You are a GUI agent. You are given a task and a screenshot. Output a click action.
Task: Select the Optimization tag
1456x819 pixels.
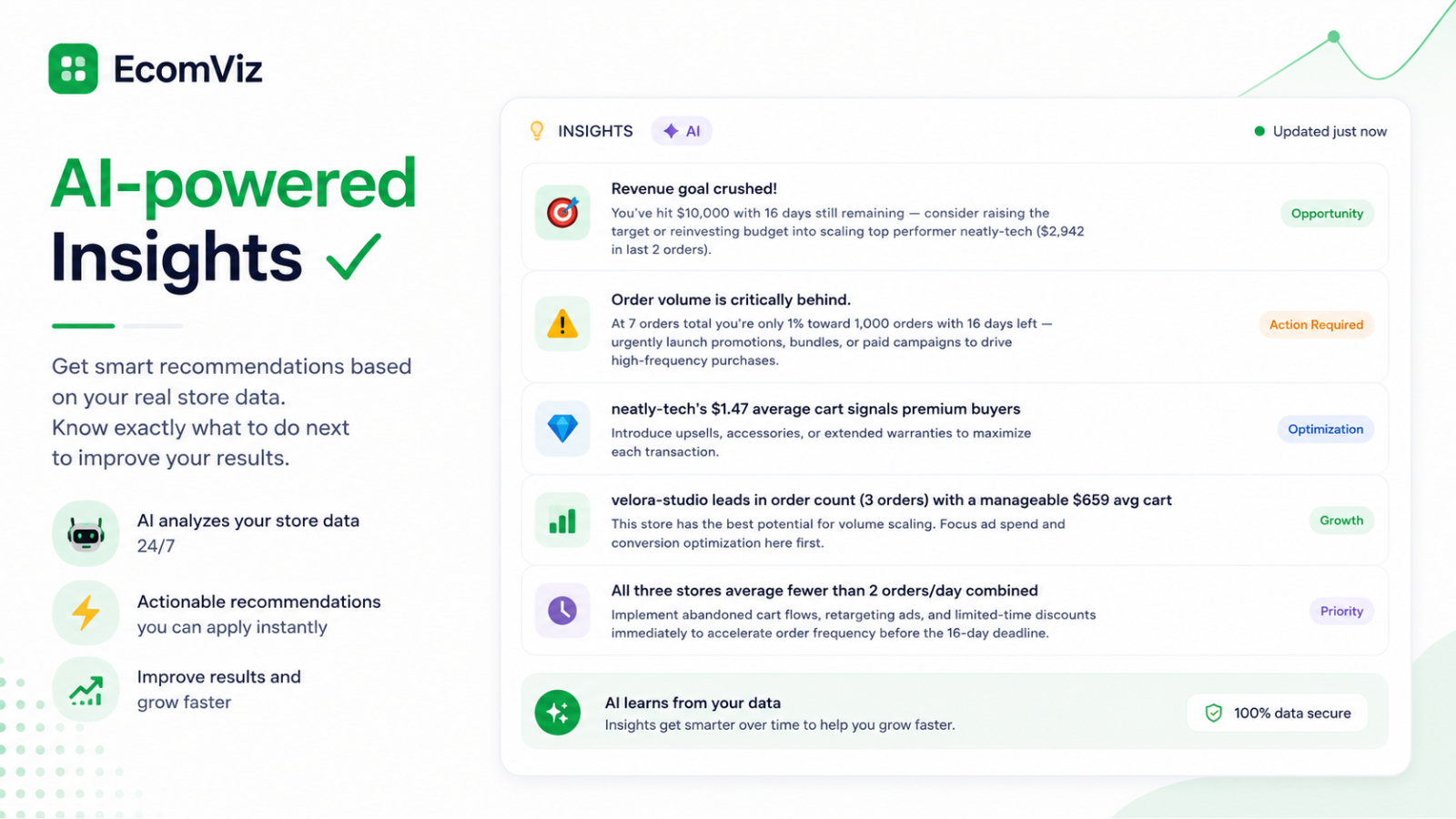(x=1325, y=430)
